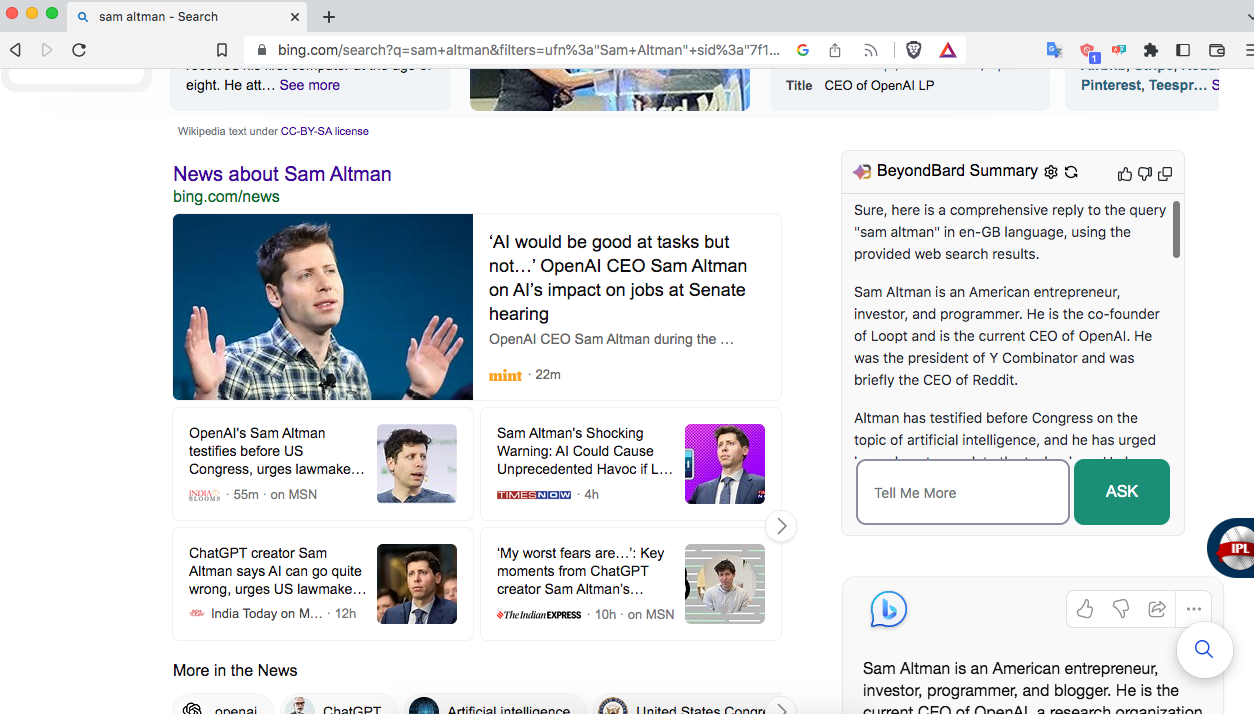Expand biography with See more link
The width and height of the screenshot is (1254, 714).
coord(309,85)
